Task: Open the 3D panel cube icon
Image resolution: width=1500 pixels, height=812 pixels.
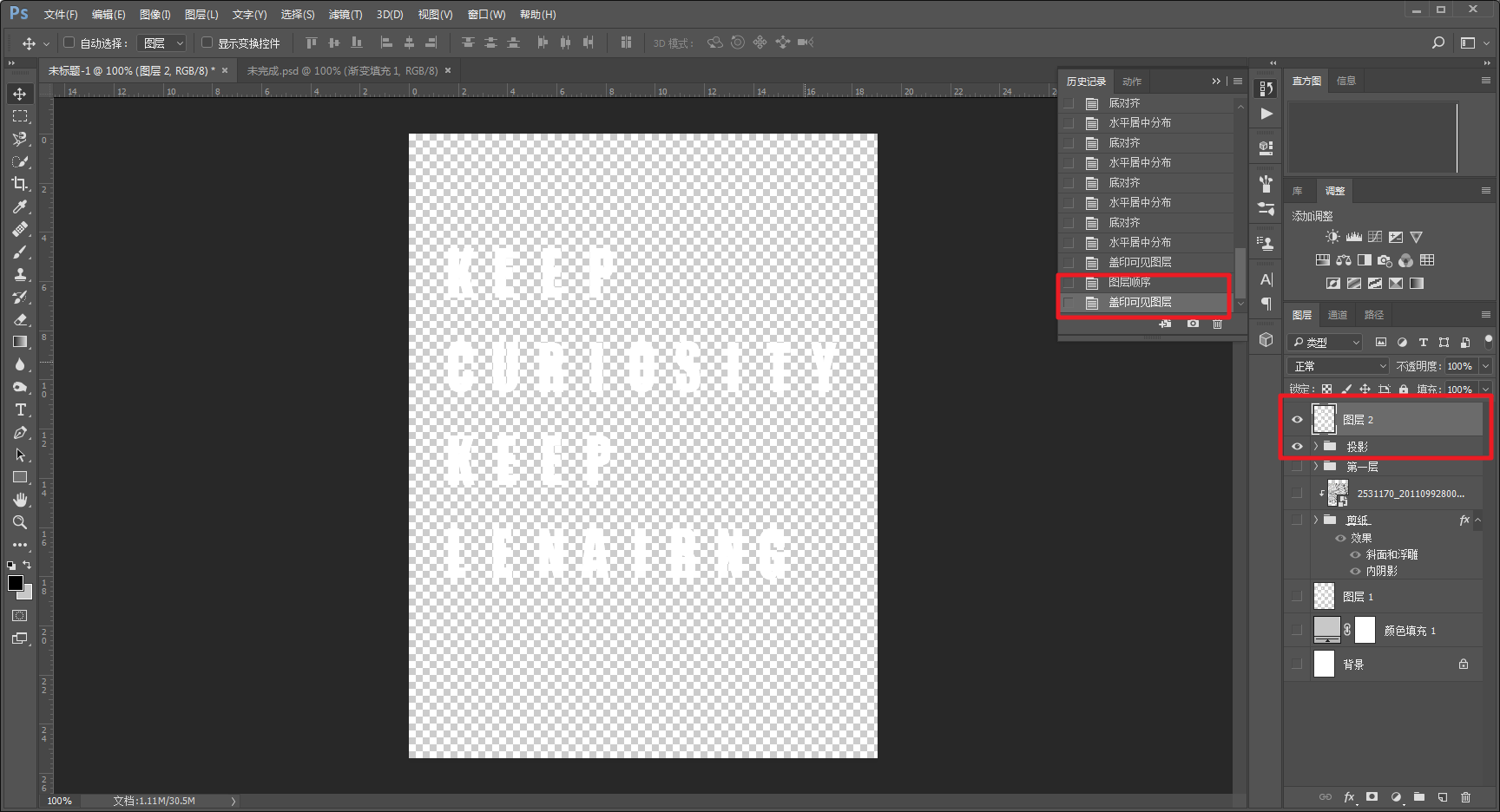Action: click(x=1266, y=339)
